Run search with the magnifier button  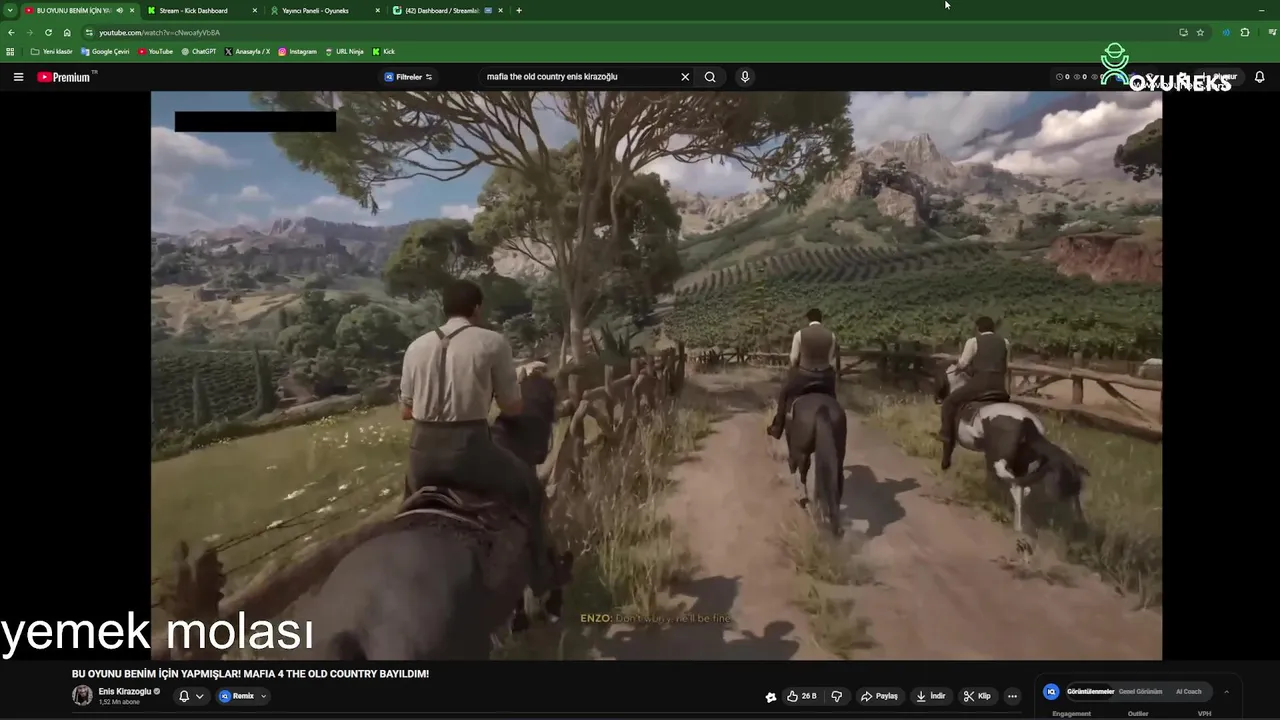pos(710,77)
